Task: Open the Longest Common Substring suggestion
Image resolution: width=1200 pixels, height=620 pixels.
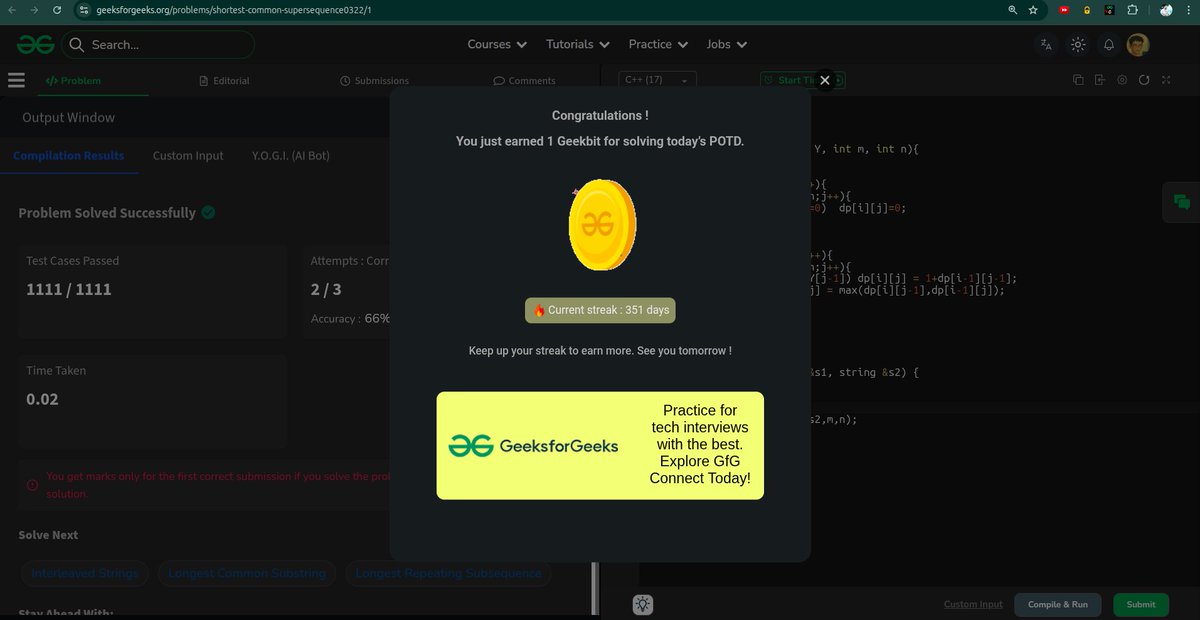Action: pyautogui.click(x=247, y=573)
